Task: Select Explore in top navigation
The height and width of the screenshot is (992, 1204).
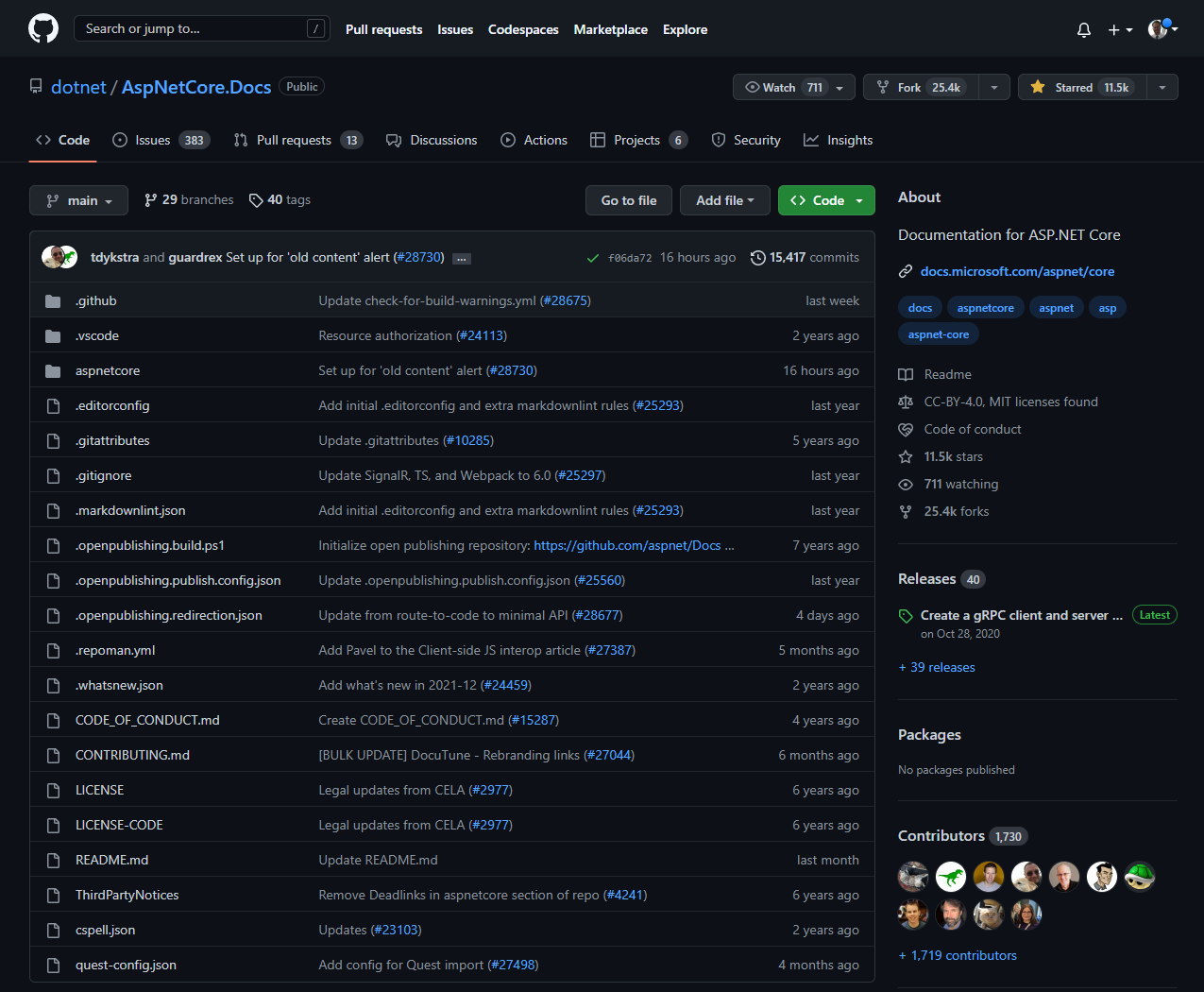Action: tap(685, 29)
